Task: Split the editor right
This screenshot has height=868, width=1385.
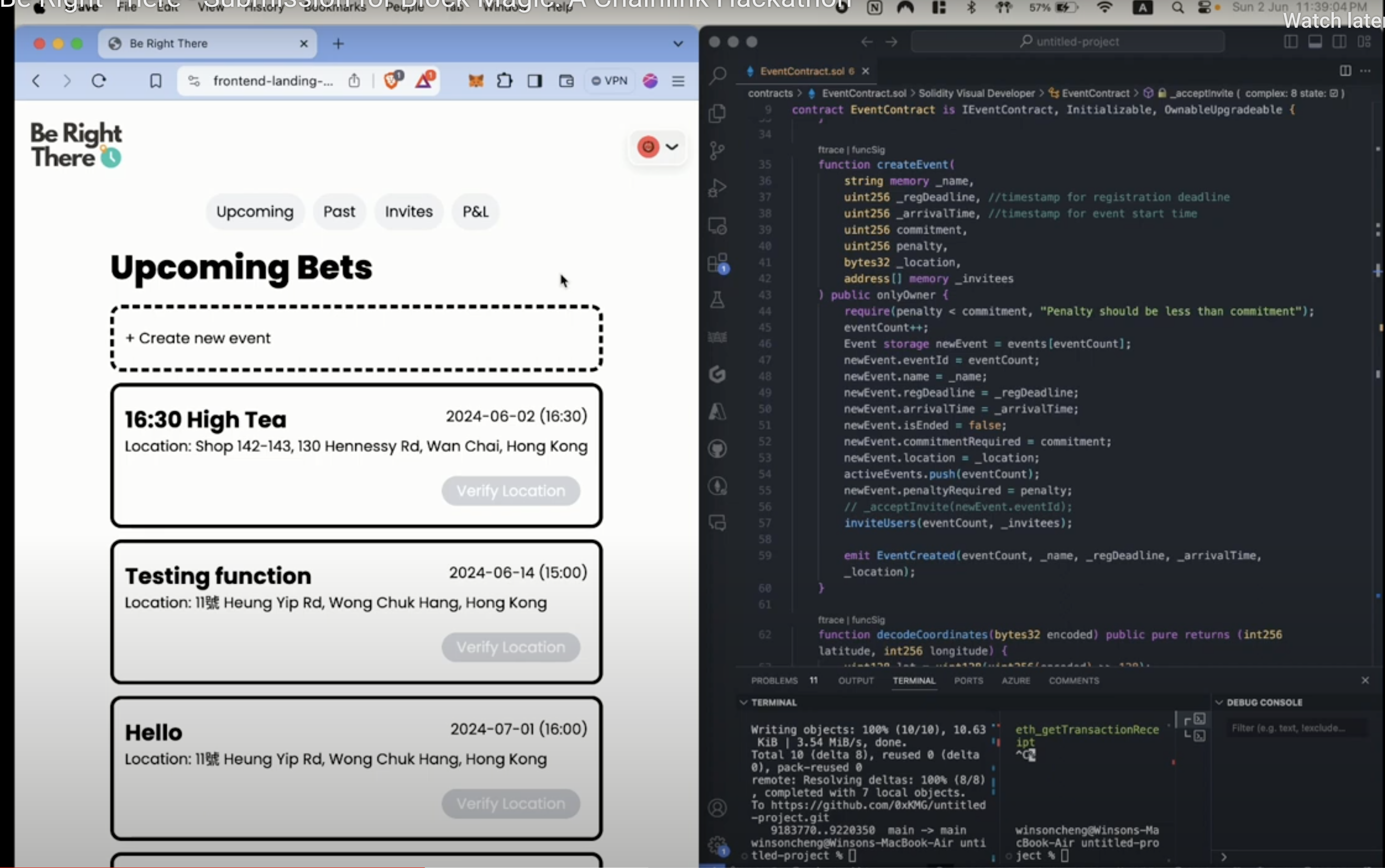Action: (x=1345, y=71)
